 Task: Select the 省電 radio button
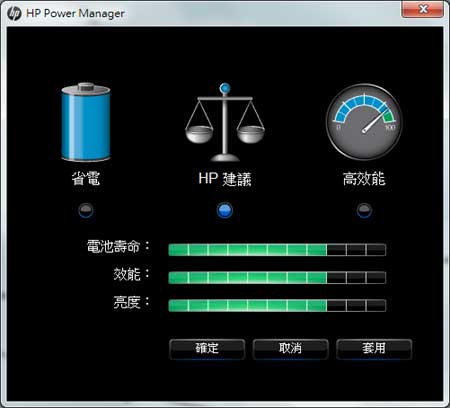point(86,210)
